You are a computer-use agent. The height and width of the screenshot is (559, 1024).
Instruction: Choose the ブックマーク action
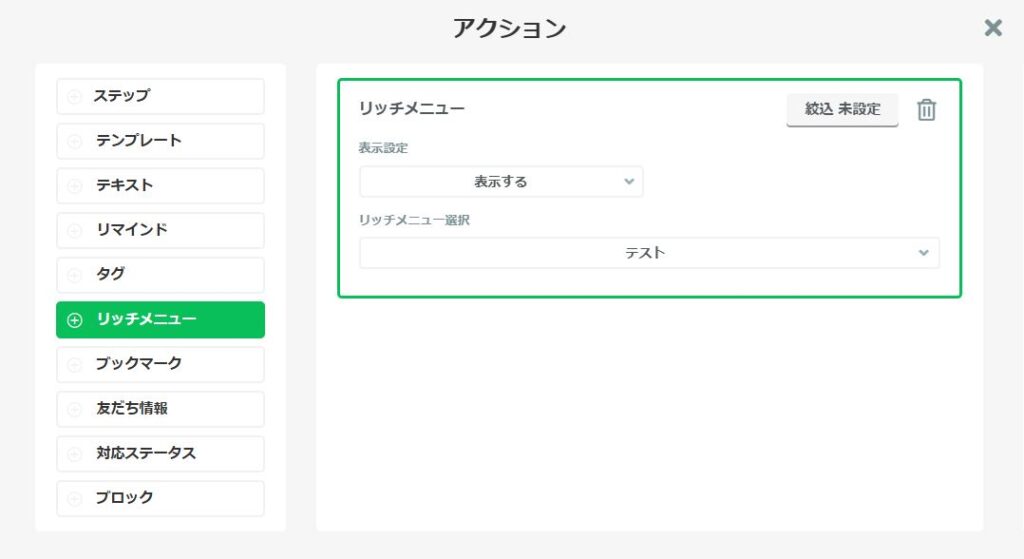[x=160, y=364]
